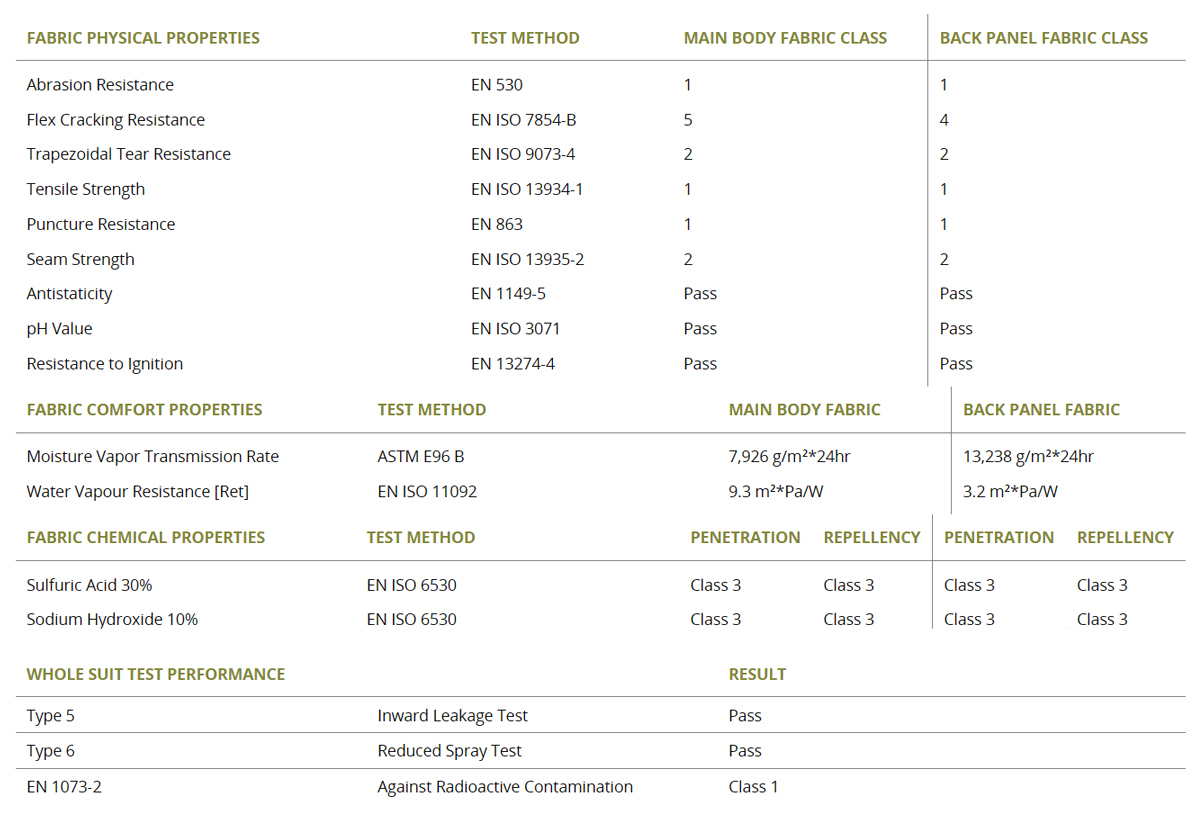Screen dimensions: 1200x820
Task: Click the 13,238 g/m²*24hr value
Action: (1028, 457)
